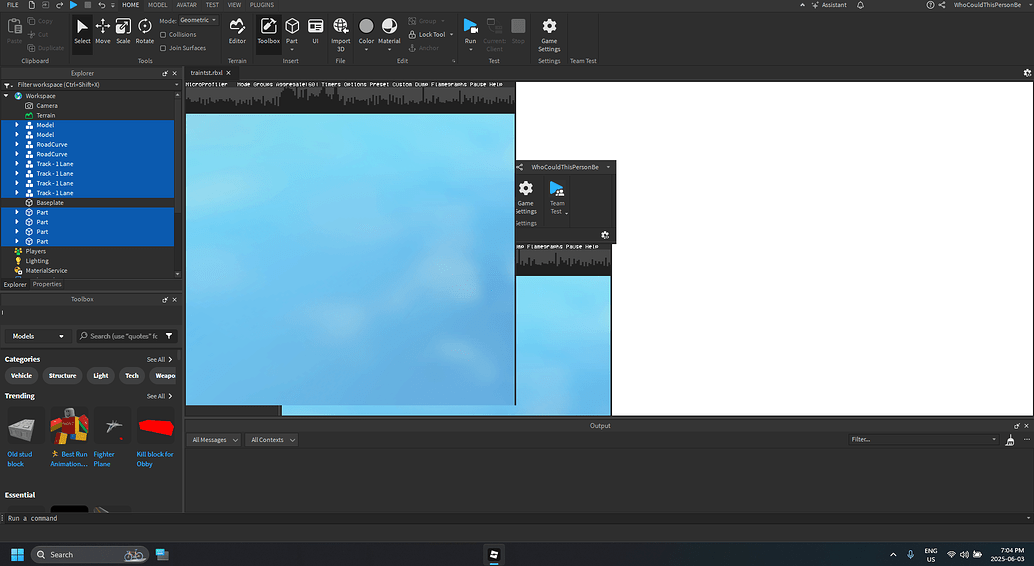Viewport: 1034px width, 566px height.
Task: Activate the Scale tool
Action: coord(123,32)
